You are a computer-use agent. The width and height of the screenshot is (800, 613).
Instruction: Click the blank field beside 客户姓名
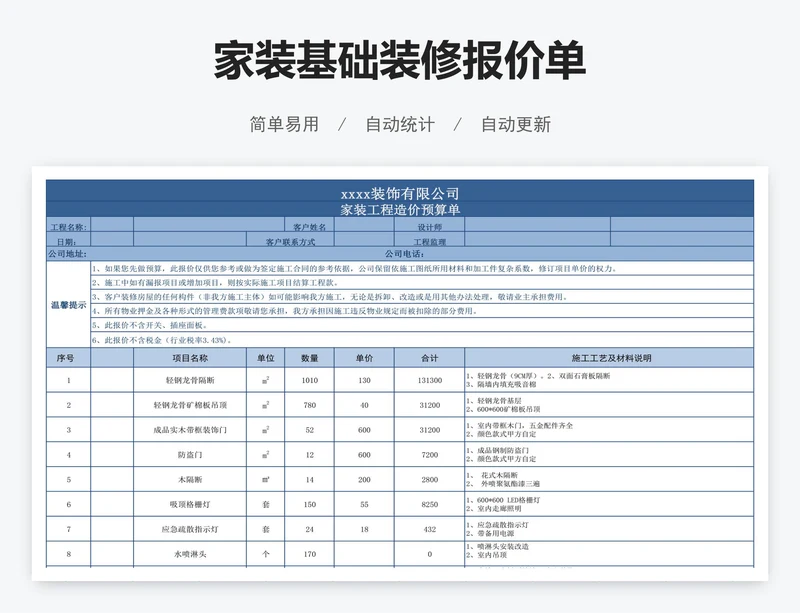coord(364,225)
